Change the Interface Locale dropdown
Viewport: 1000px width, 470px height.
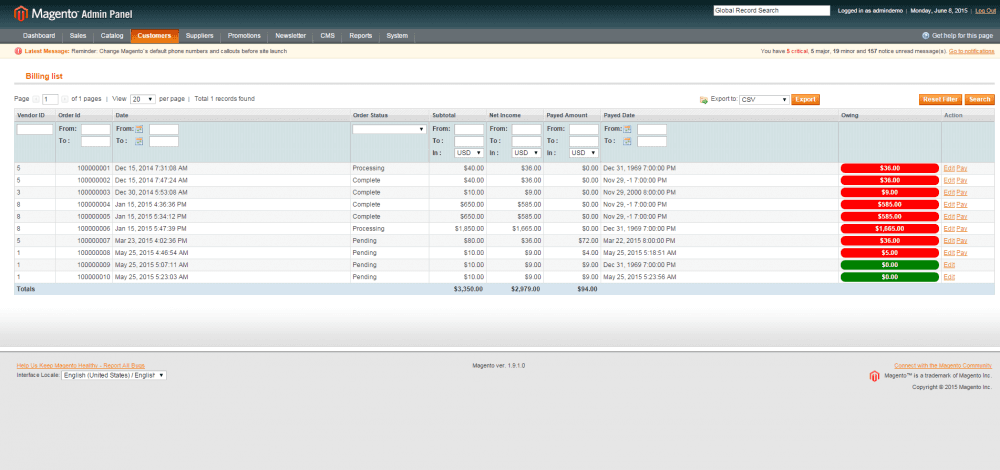click(114, 375)
